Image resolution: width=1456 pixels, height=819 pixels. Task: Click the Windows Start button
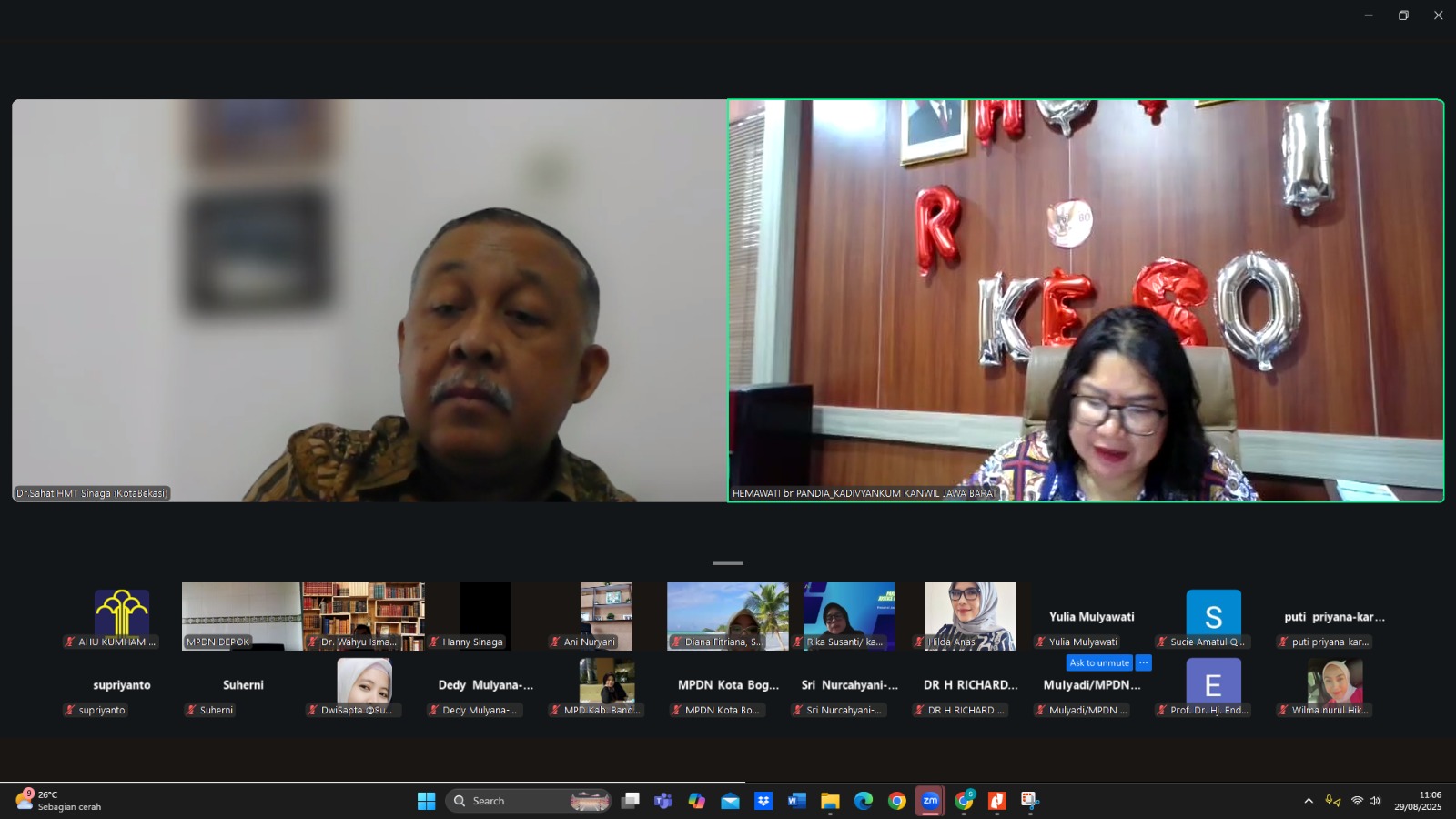(426, 801)
